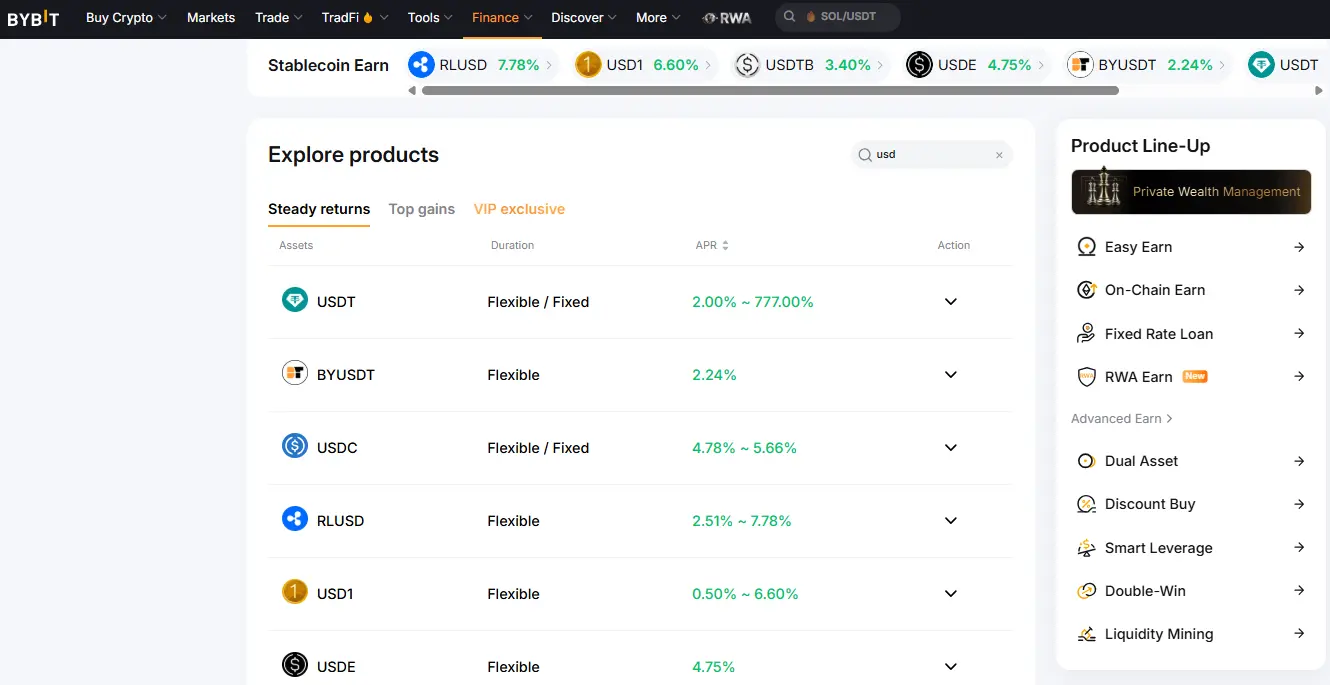
Task: Open the Buy Crypto dropdown menu
Action: 126,17
